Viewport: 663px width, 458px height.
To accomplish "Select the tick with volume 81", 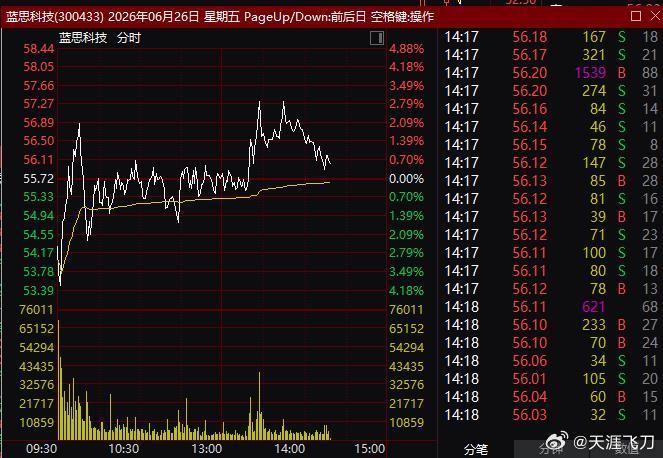I will pos(551,198).
